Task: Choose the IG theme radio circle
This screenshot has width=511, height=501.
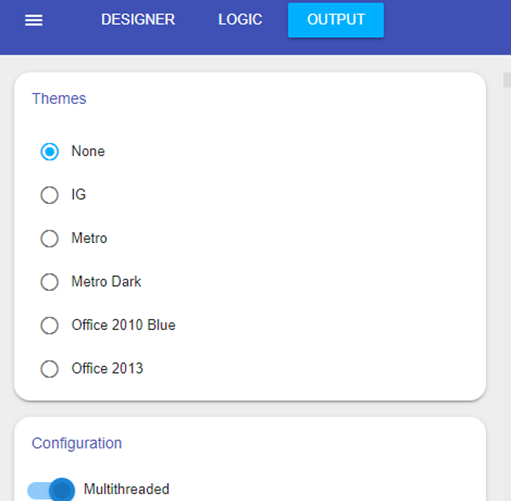Action: pyautogui.click(x=50, y=195)
